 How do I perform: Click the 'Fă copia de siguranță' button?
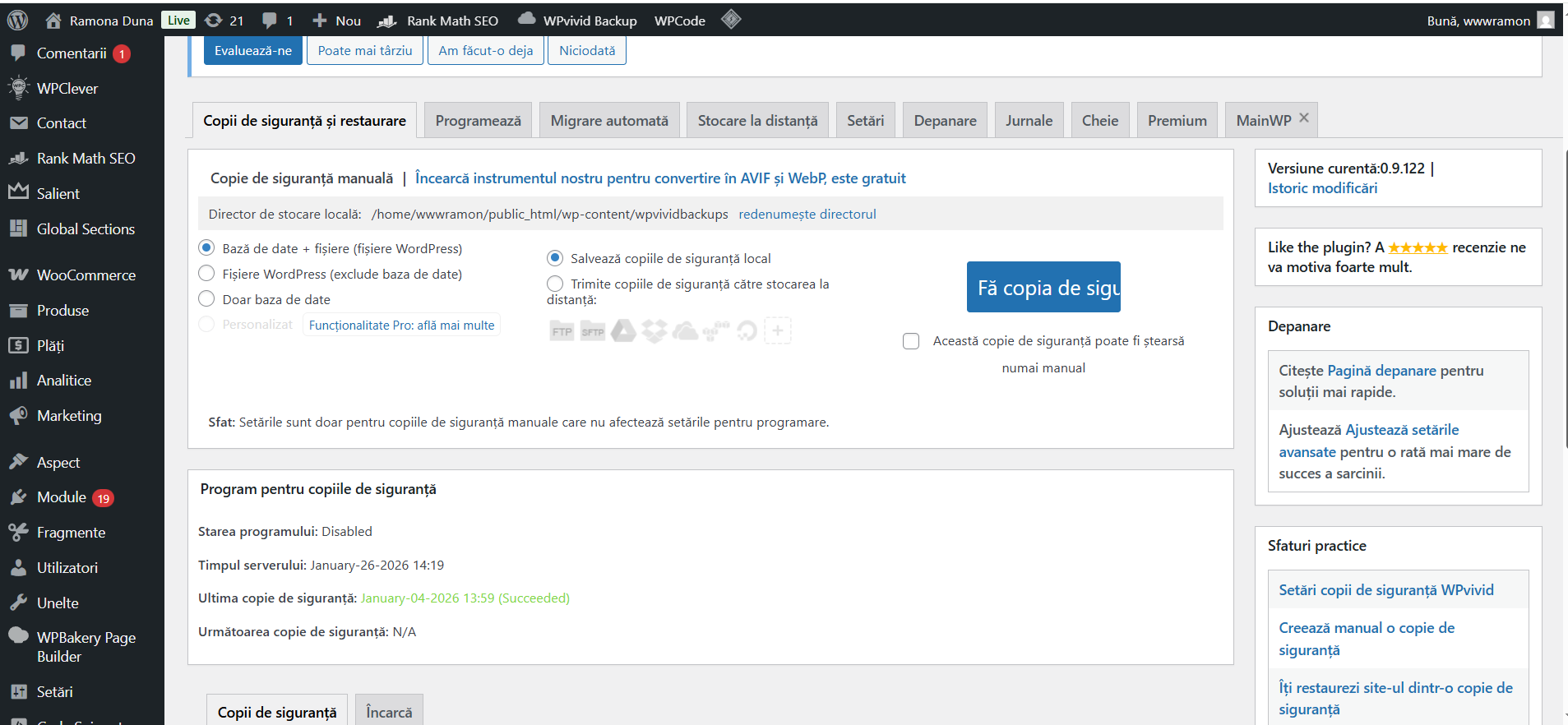coord(1043,288)
